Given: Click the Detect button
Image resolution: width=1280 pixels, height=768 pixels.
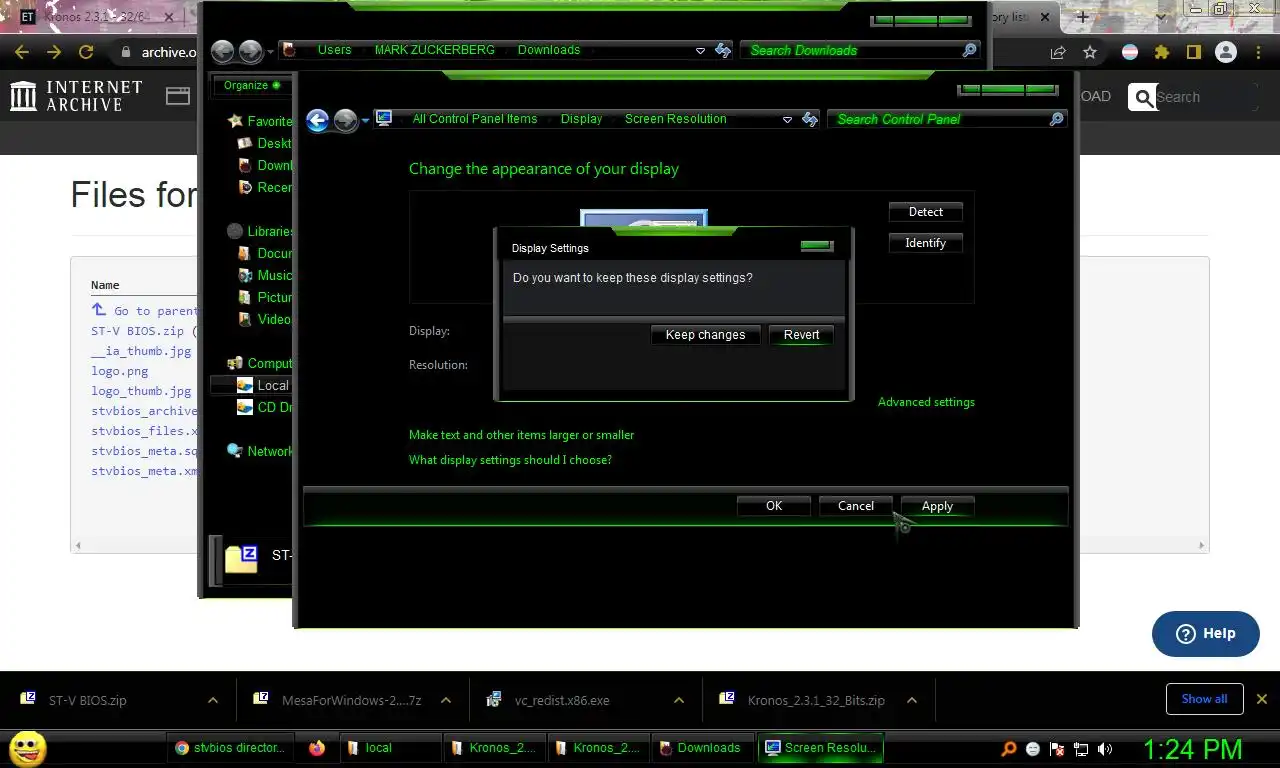Looking at the screenshot, I should pyautogui.click(x=925, y=212).
